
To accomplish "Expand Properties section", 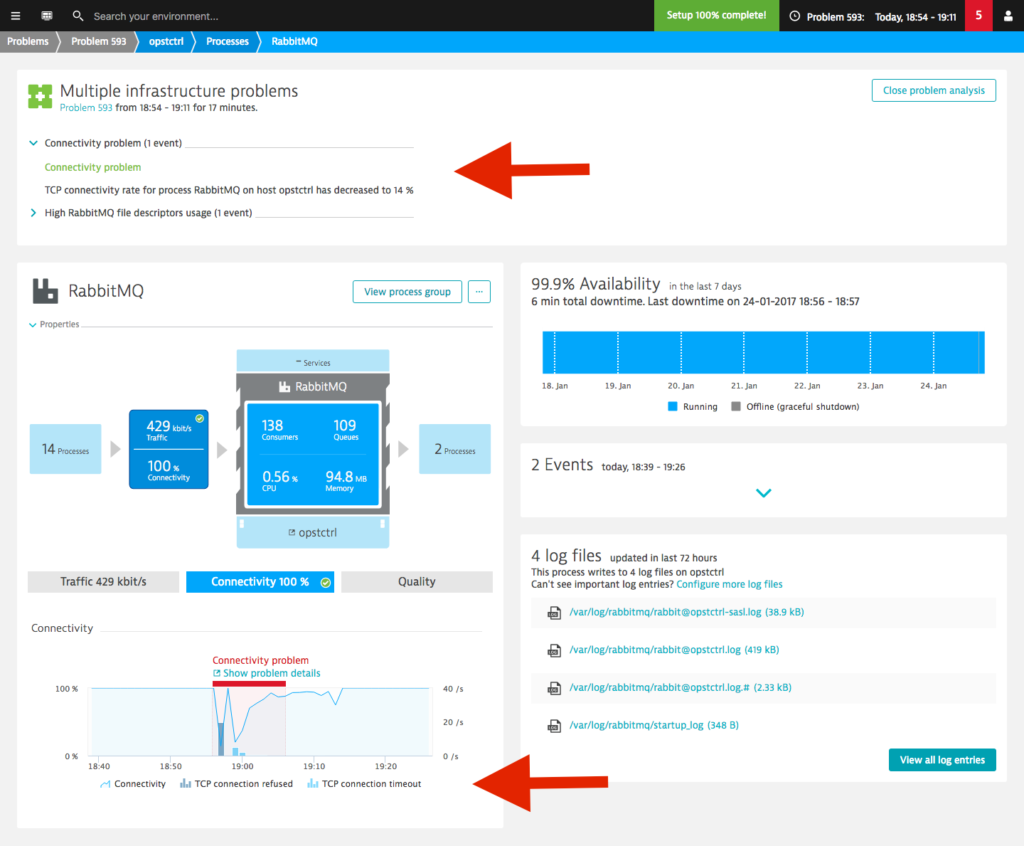I will (x=55, y=324).
